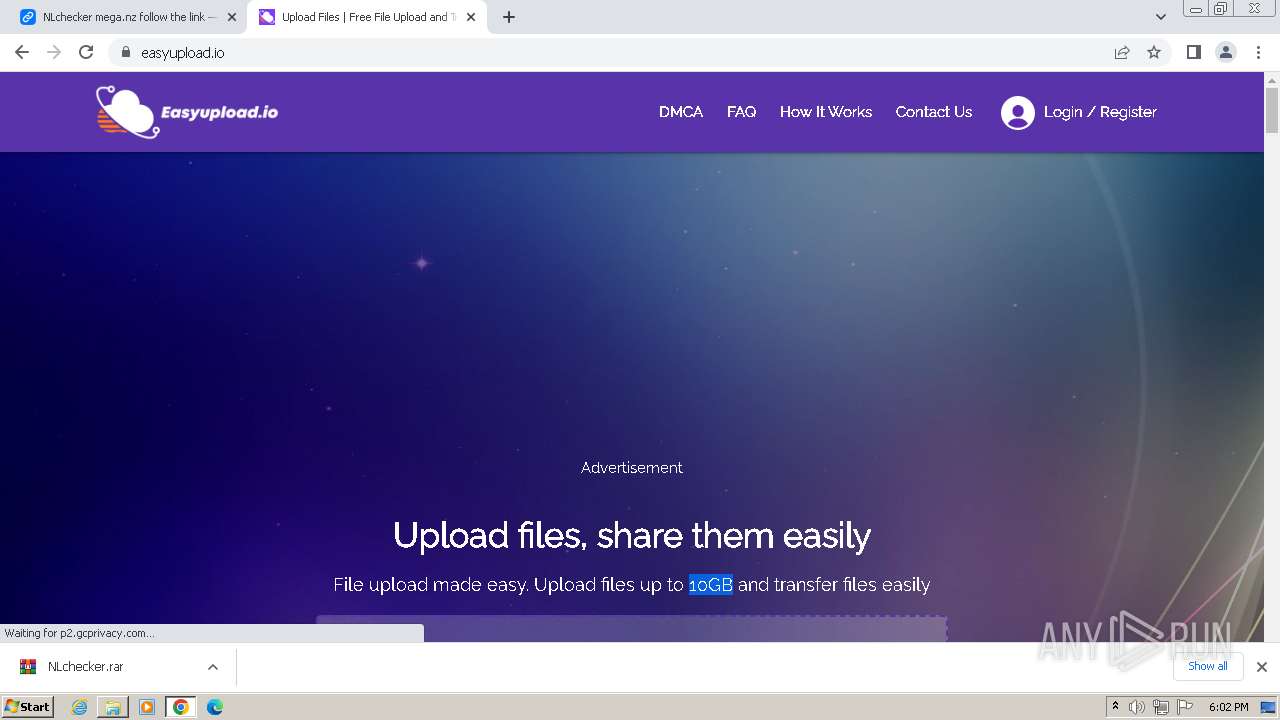Bookmark this tab star icon

(1154, 52)
